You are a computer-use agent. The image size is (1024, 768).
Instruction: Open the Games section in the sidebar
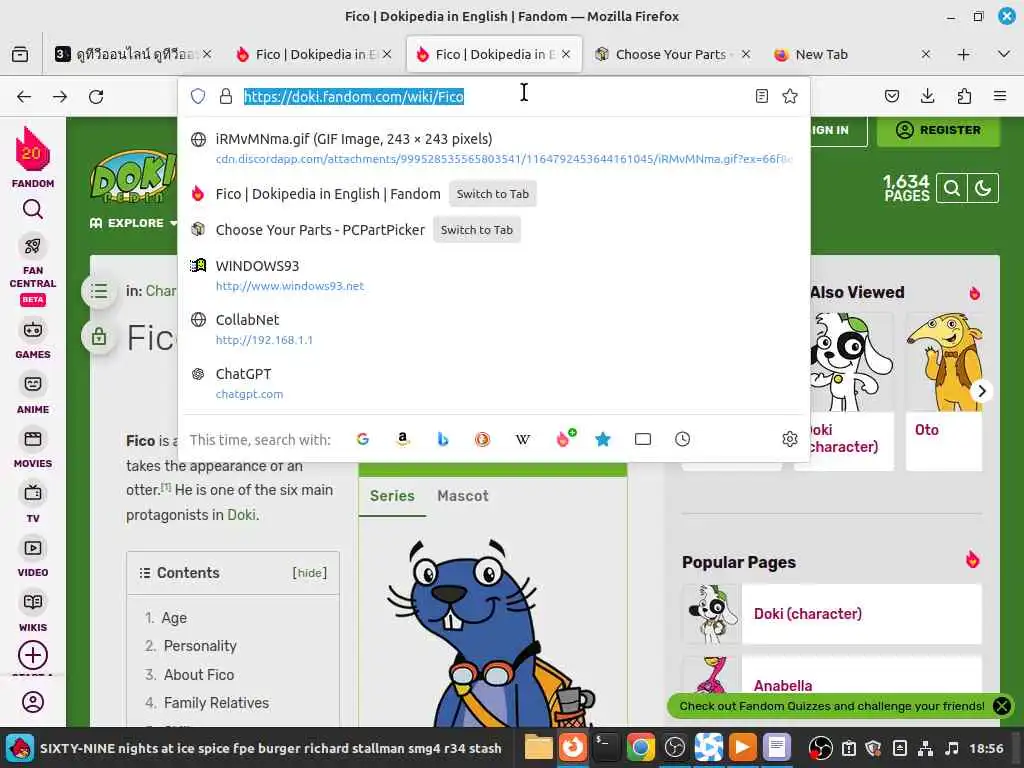33,339
